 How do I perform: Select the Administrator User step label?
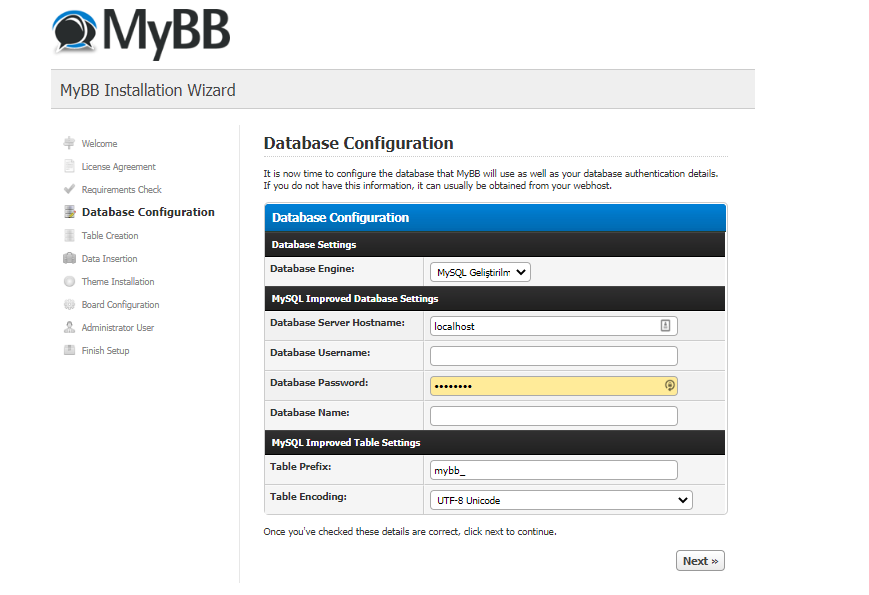117,327
